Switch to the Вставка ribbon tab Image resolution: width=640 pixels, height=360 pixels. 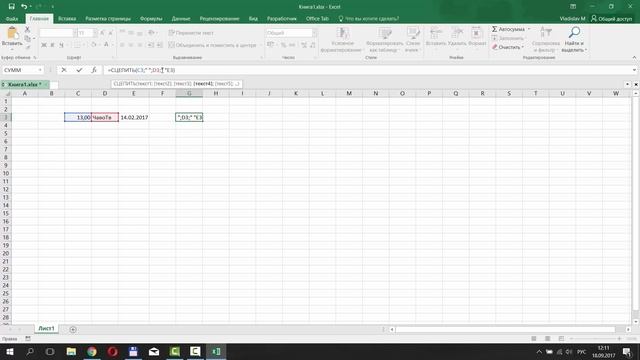click(x=67, y=19)
